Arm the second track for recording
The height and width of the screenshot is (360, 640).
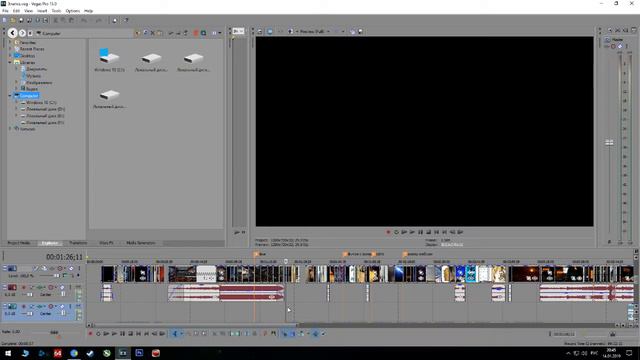pos(24,287)
